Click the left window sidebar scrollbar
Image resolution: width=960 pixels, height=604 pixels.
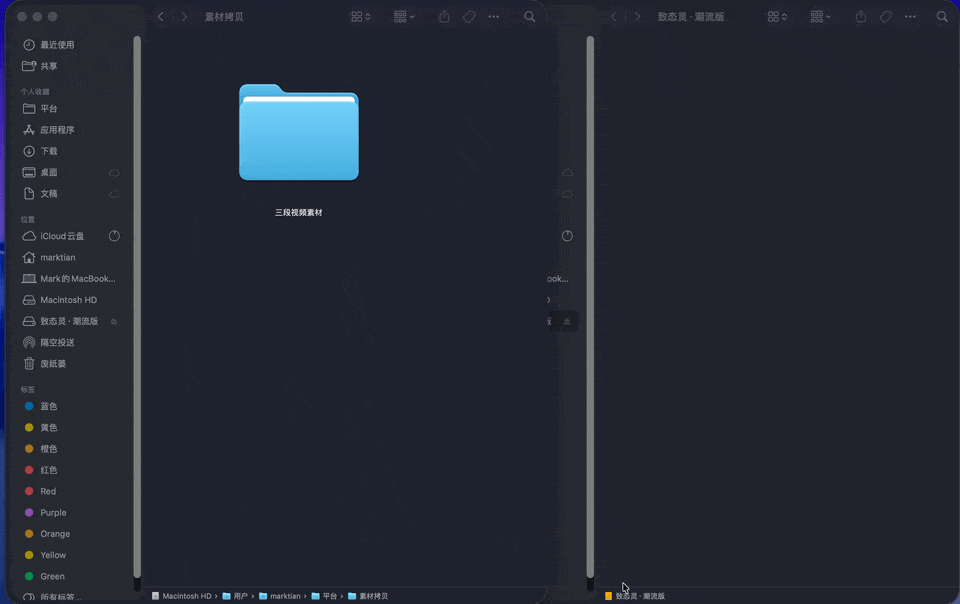pos(137,308)
